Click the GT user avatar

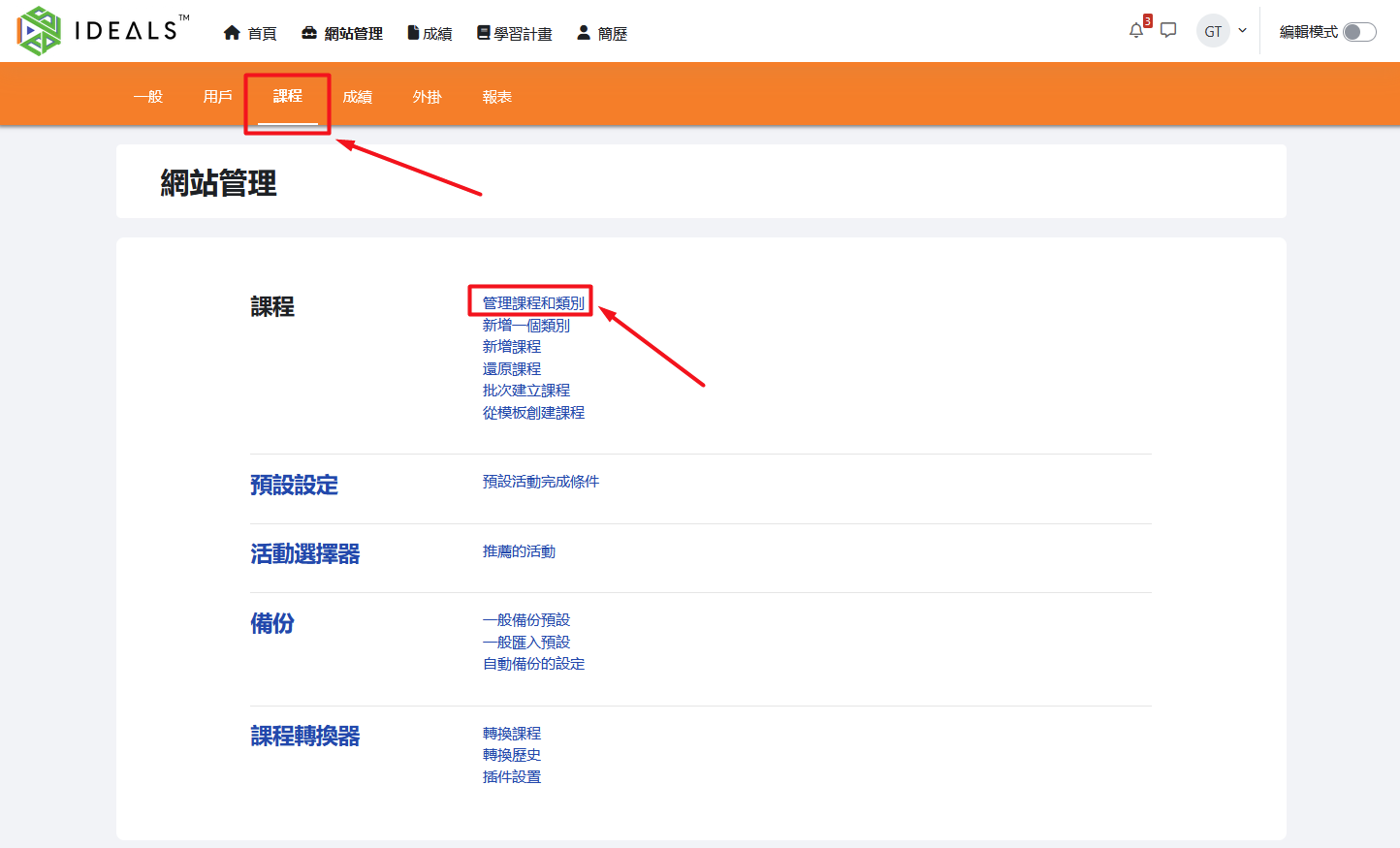pyautogui.click(x=1213, y=31)
